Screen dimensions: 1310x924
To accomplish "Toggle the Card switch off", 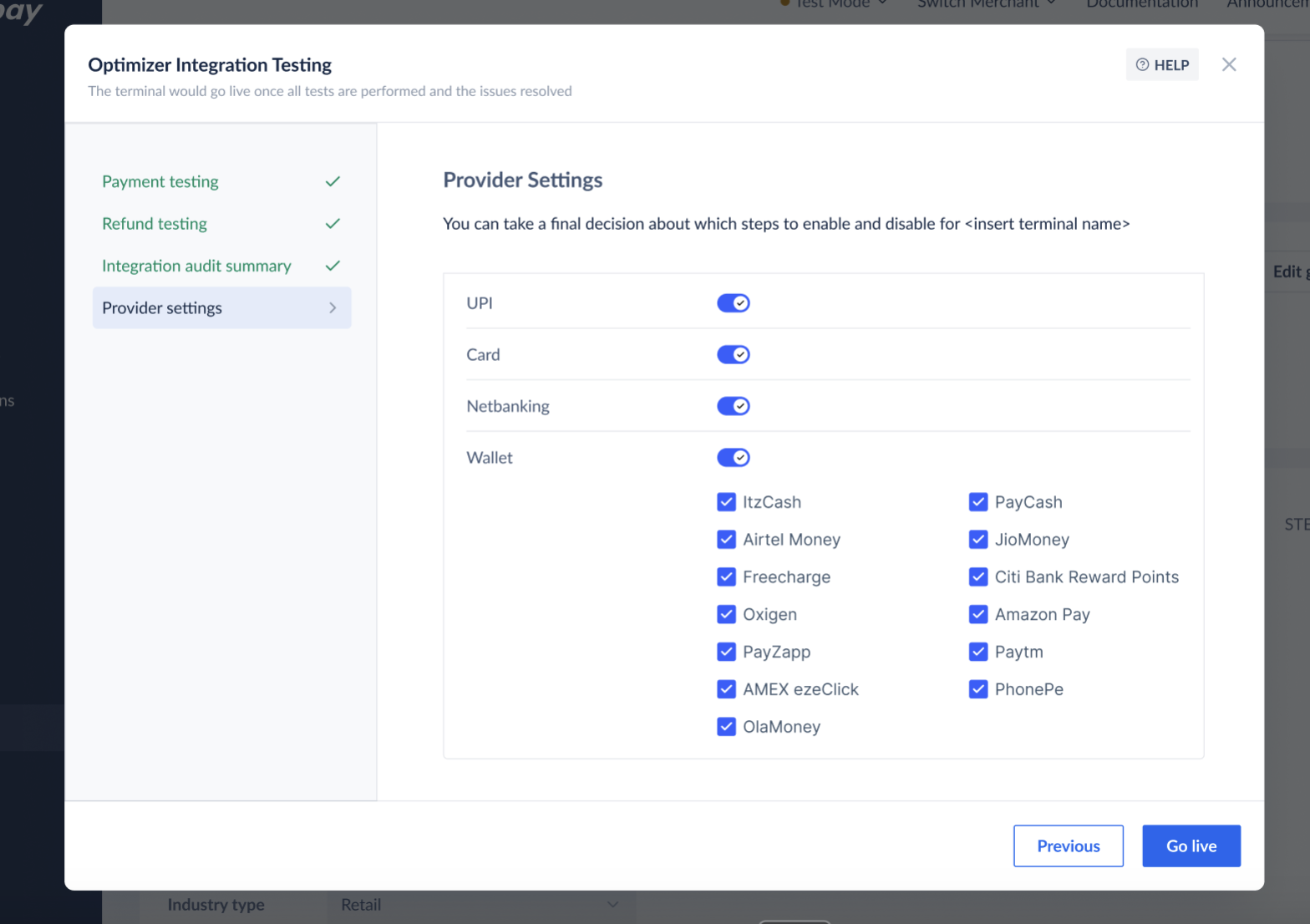I will point(733,354).
